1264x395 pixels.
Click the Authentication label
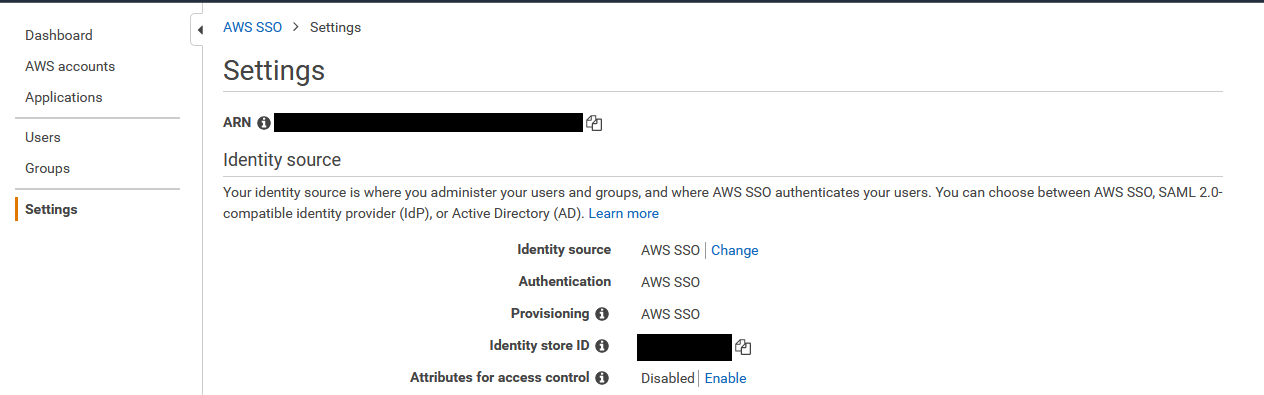tap(565, 281)
